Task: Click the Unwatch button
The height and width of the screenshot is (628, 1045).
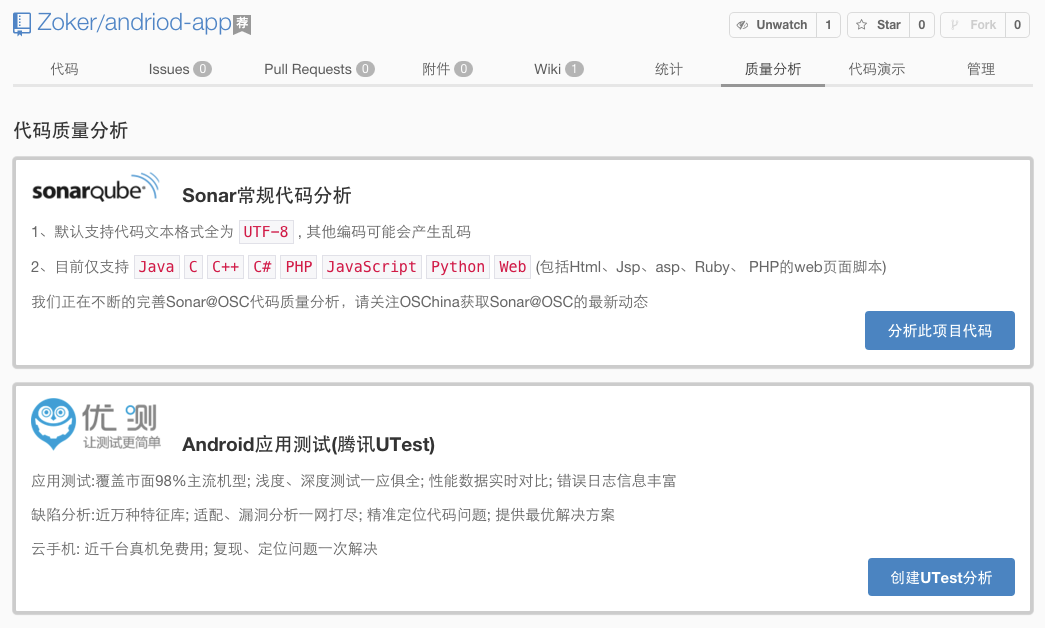Action: [773, 25]
